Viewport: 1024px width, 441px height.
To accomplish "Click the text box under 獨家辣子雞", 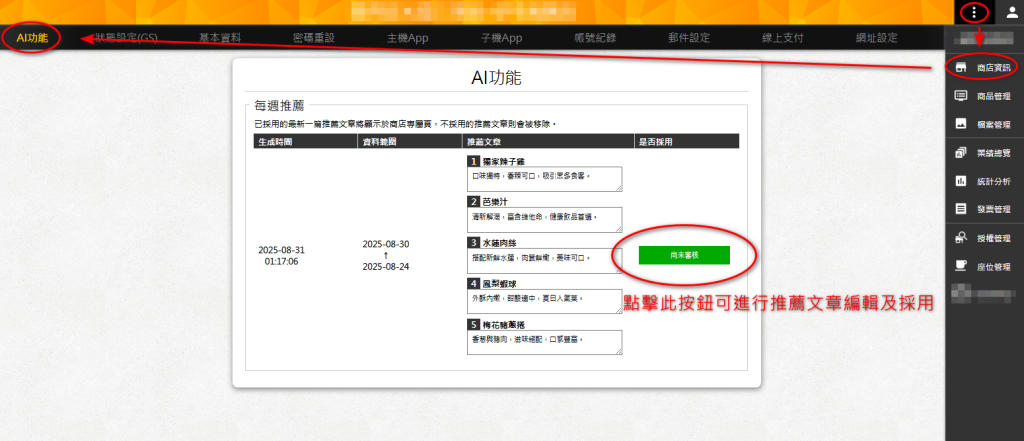I will click(x=544, y=180).
